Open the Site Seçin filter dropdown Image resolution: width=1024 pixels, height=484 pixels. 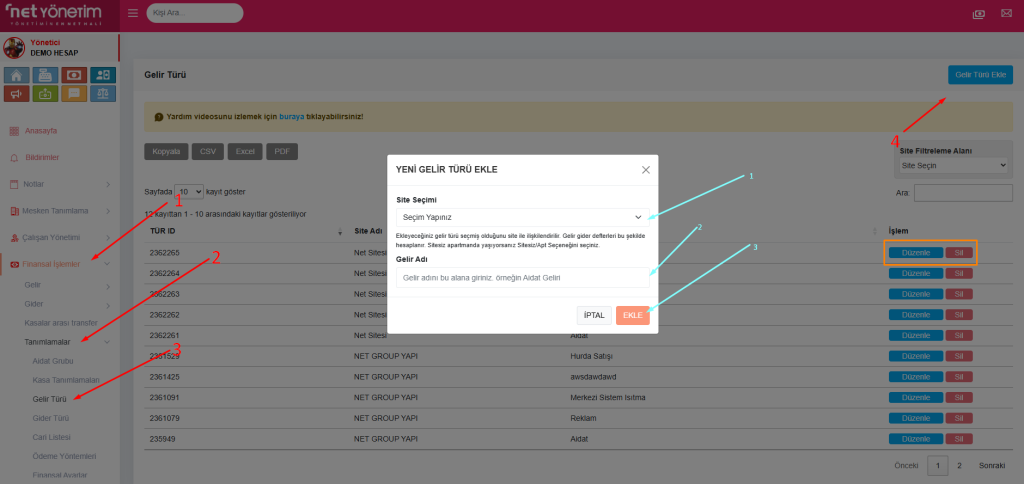(x=953, y=165)
